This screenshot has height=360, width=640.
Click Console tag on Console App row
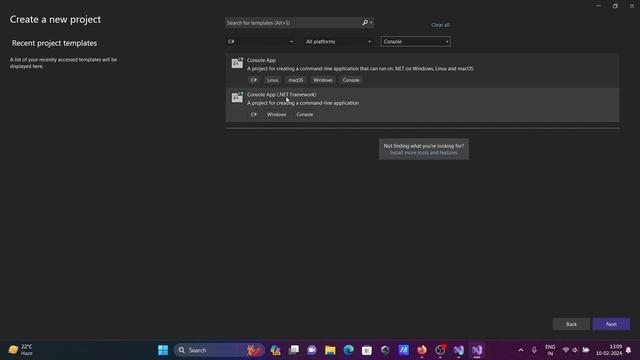point(351,80)
